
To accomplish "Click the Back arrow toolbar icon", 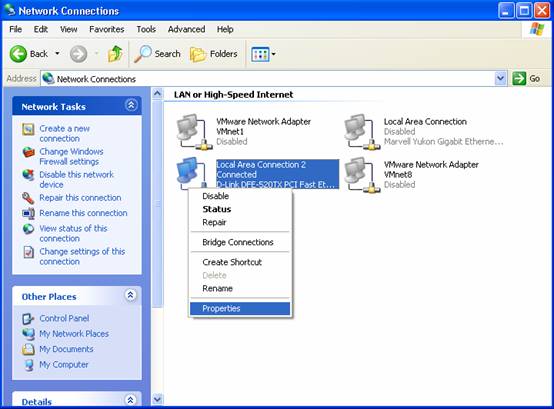I will coord(18,54).
